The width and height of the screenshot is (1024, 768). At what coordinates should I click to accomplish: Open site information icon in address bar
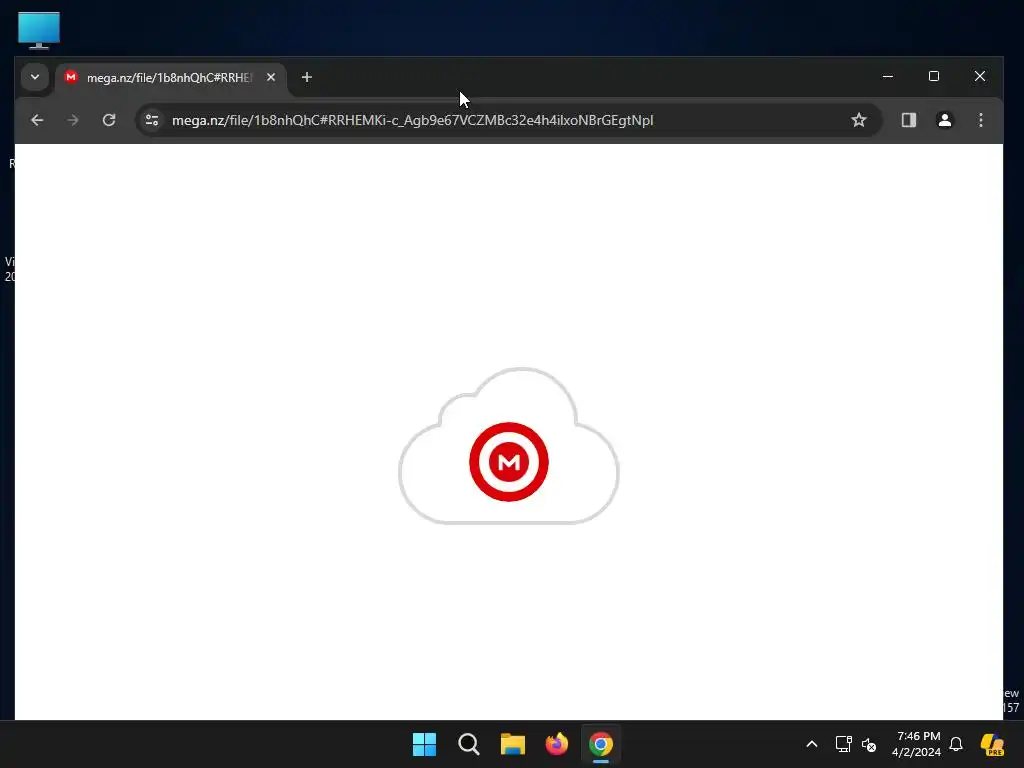coord(152,120)
